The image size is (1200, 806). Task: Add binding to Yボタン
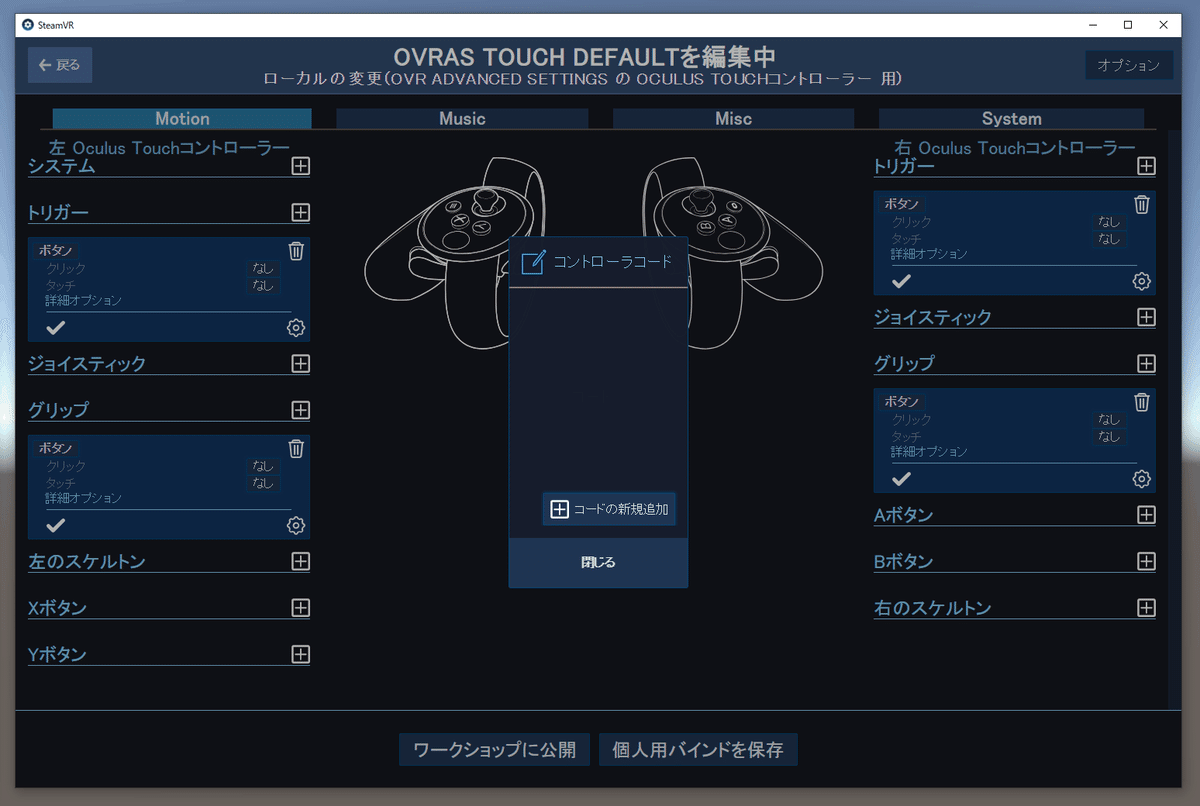[300, 654]
